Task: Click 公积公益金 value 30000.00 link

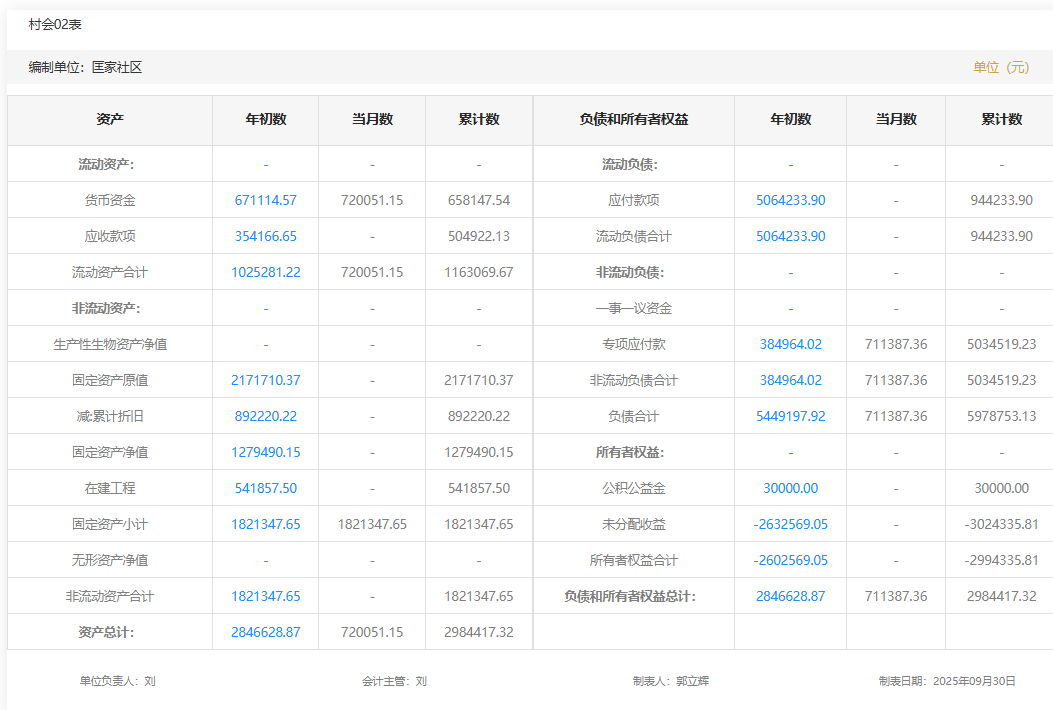Action: click(x=790, y=488)
